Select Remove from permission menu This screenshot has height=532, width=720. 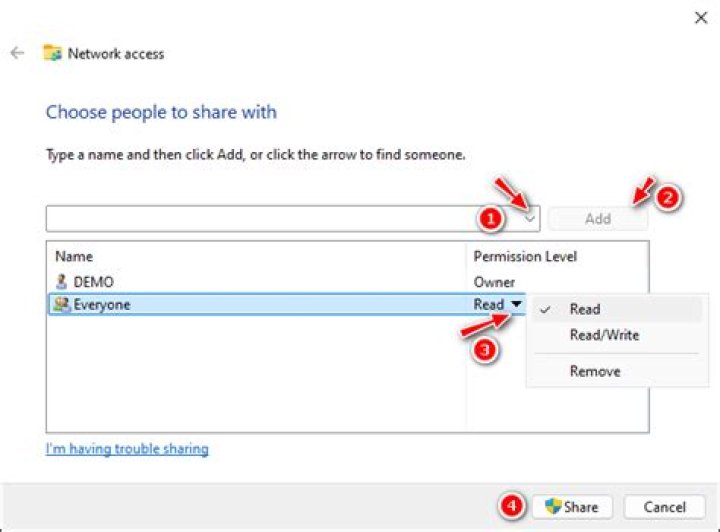(x=595, y=371)
